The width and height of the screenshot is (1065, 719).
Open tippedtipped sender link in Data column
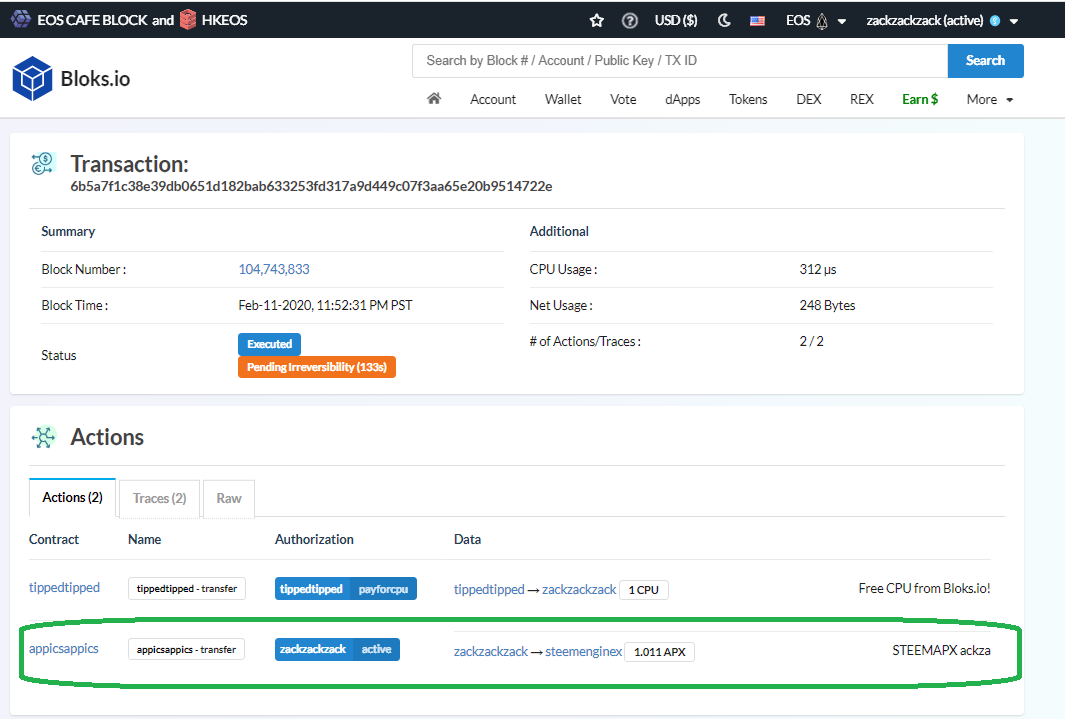coord(489,589)
